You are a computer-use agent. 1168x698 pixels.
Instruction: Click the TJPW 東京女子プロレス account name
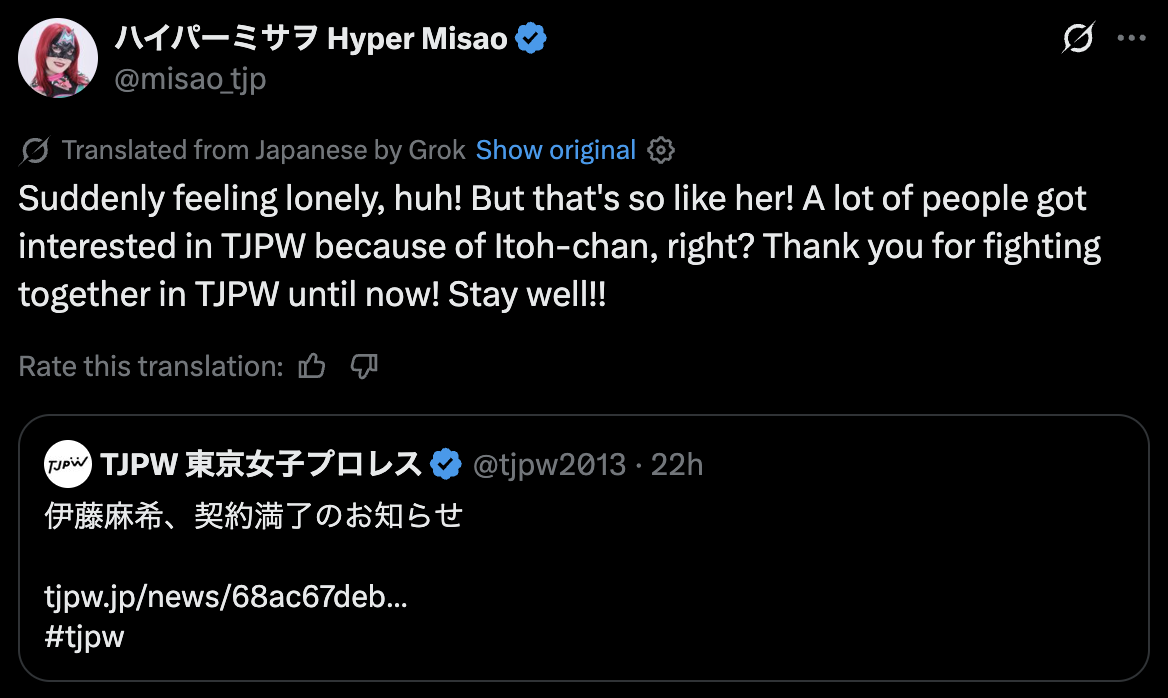pyautogui.click(x=261, y=464)
